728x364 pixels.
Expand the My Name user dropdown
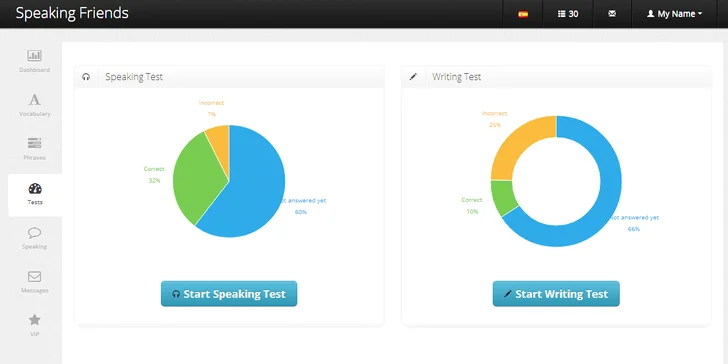pos(675,14)
